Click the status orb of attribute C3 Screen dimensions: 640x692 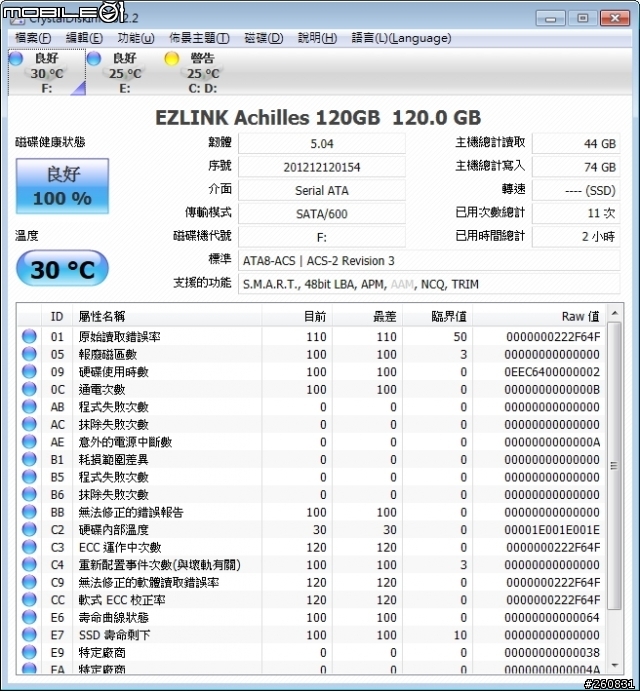tap(29, 547)
